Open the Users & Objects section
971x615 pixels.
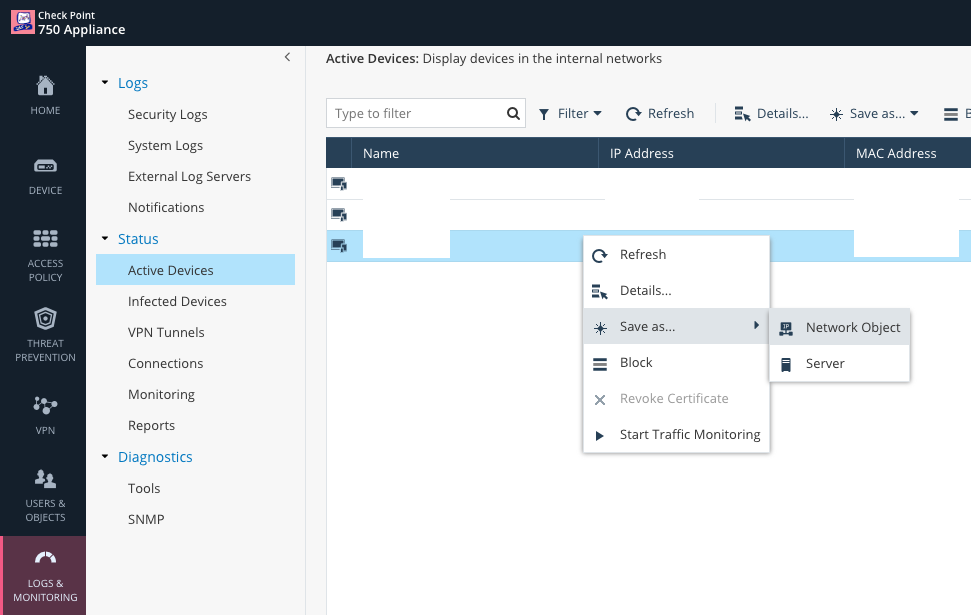point(45,495)
